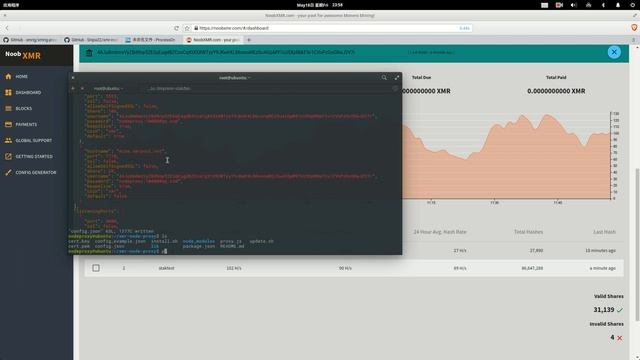Open the power menu icon
640x360 pixels.
click(632, 5)
